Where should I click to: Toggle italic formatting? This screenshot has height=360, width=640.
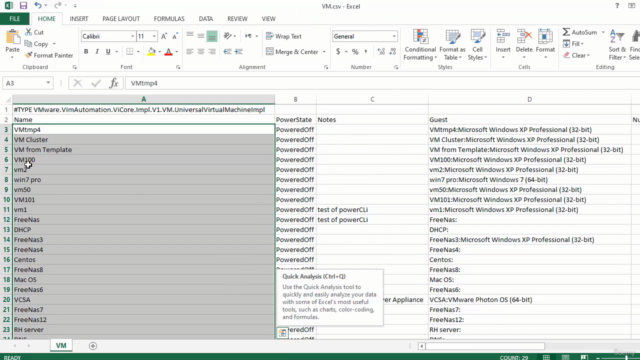pos(97,52)
